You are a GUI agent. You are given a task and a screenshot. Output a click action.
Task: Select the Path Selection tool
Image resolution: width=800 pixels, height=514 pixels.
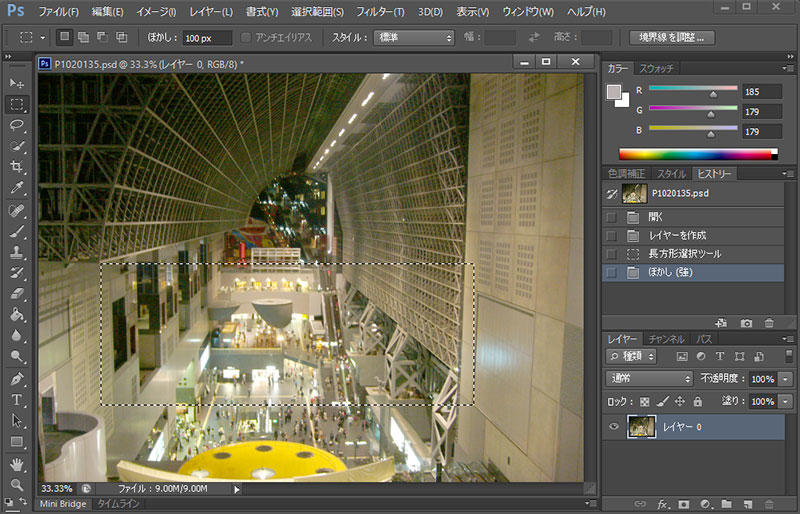(x=17, y=421)
